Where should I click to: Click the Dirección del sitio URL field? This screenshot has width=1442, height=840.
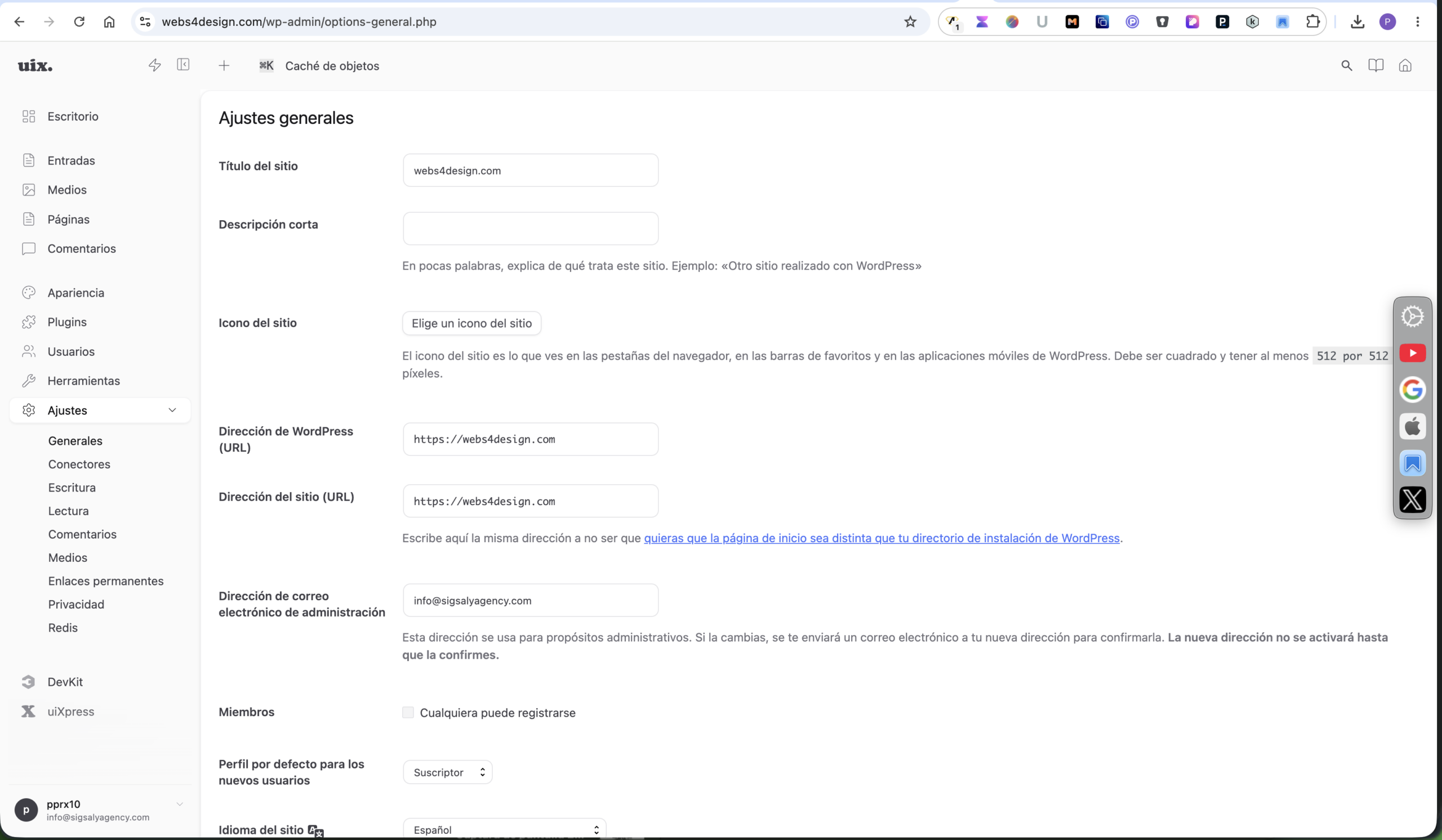(x=531, y=501)
